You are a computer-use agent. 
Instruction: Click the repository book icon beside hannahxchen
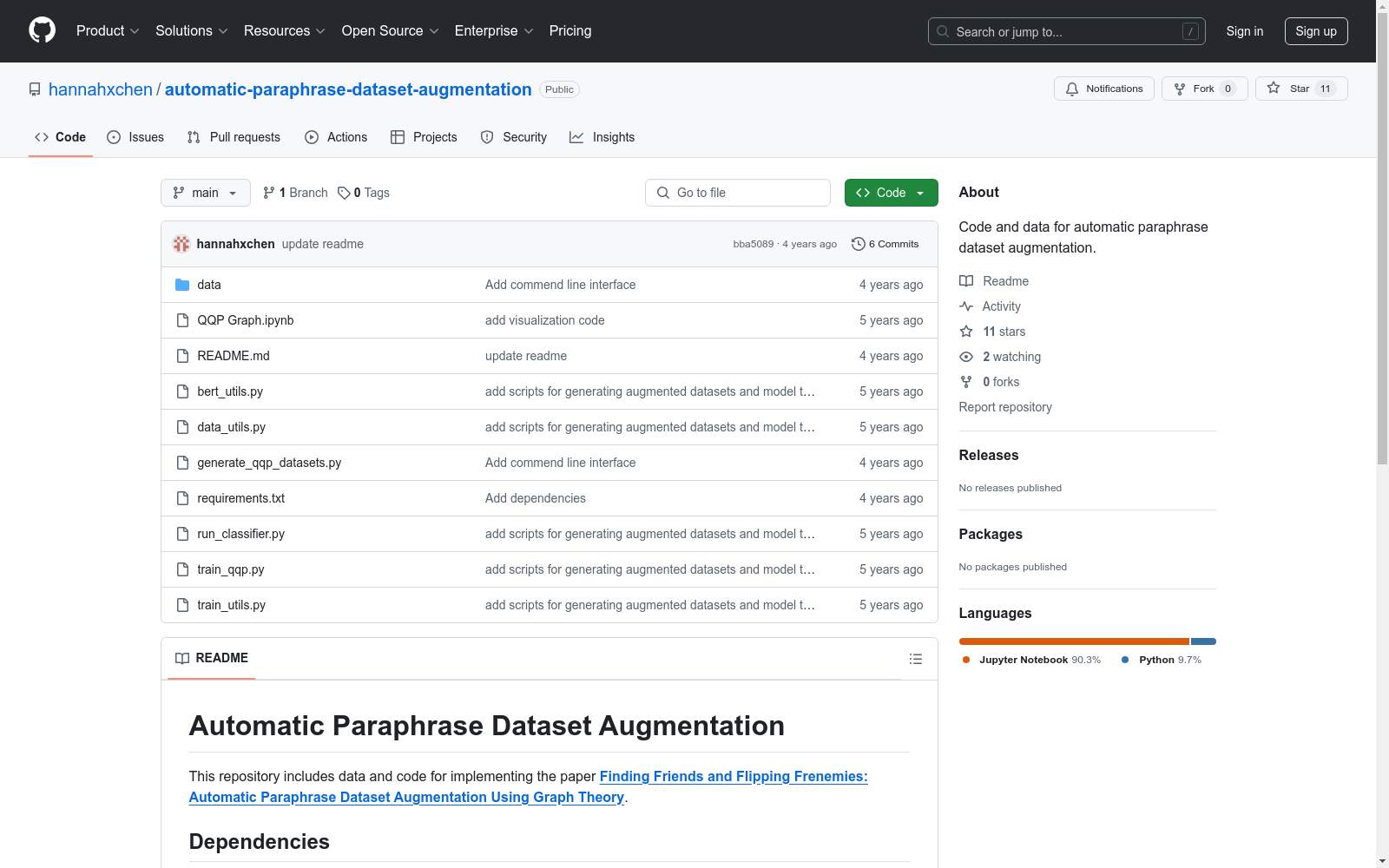[35, 89]
